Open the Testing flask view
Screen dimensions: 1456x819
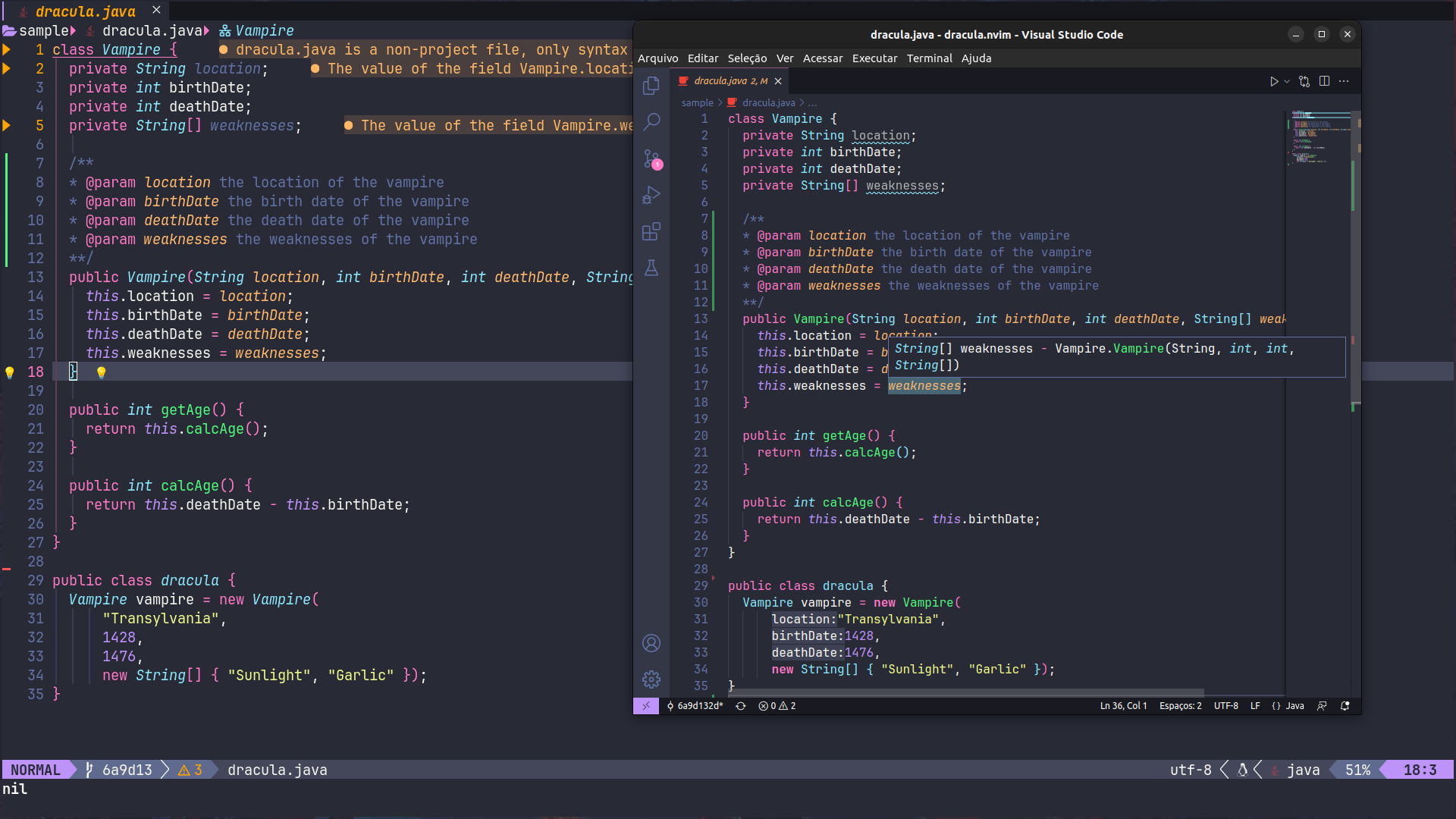(x=651, y=268)
